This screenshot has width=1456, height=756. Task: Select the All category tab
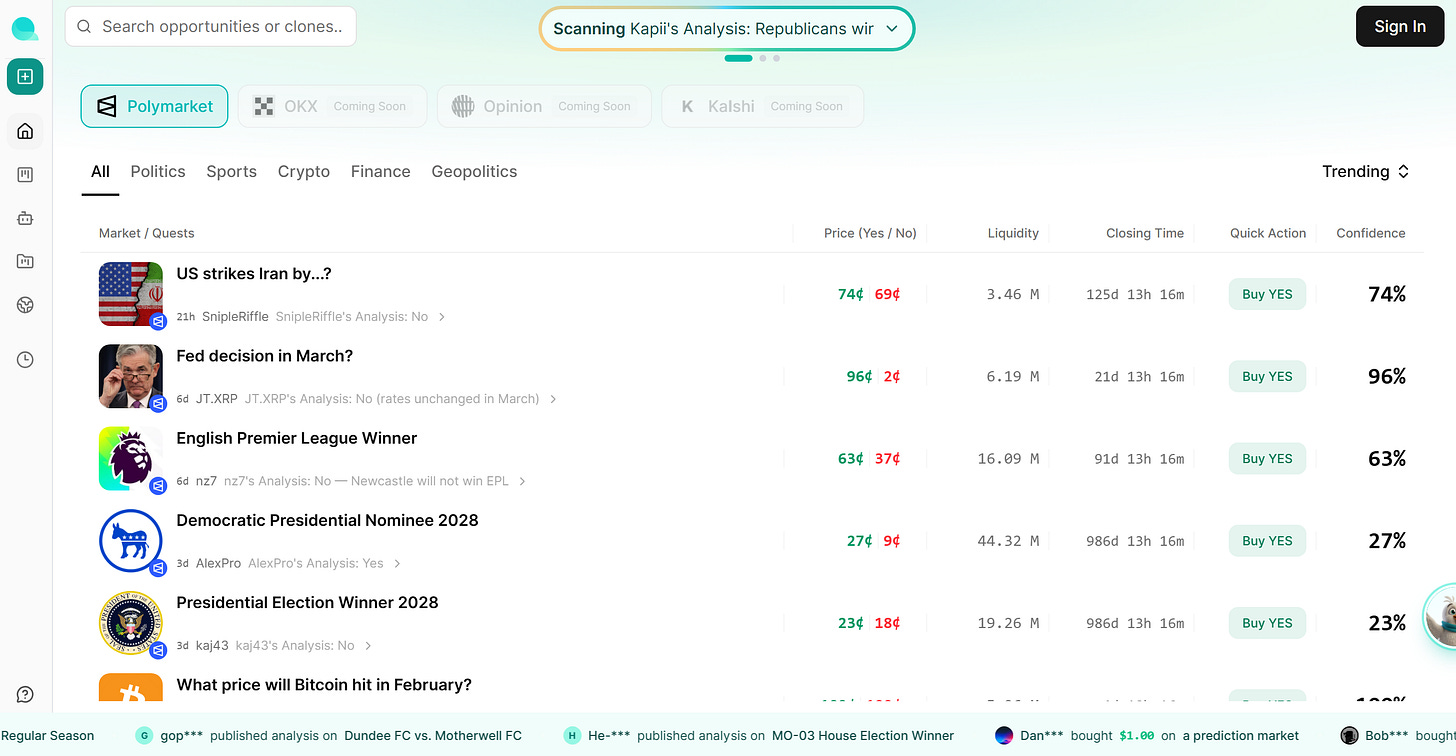tap(100, 172)
